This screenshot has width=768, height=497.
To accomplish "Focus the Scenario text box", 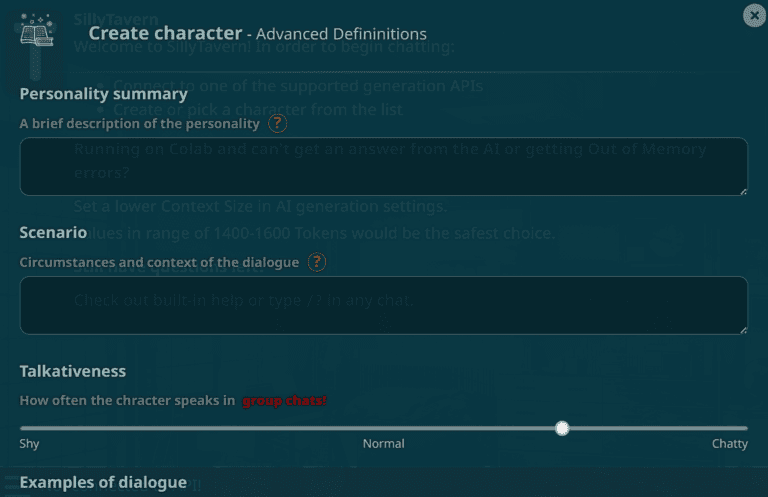I will [383, 305].
